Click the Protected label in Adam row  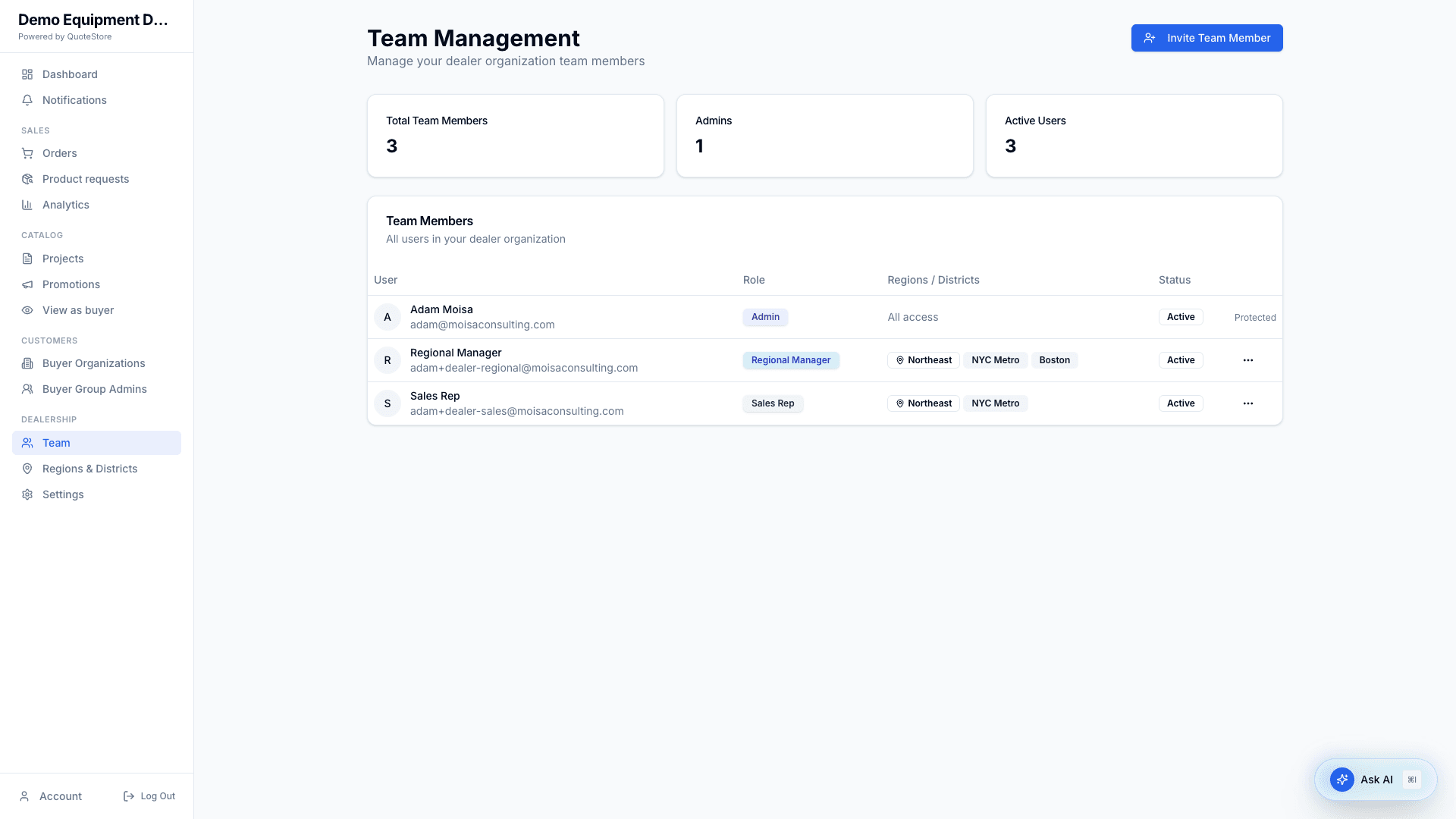click(1255, 318)
